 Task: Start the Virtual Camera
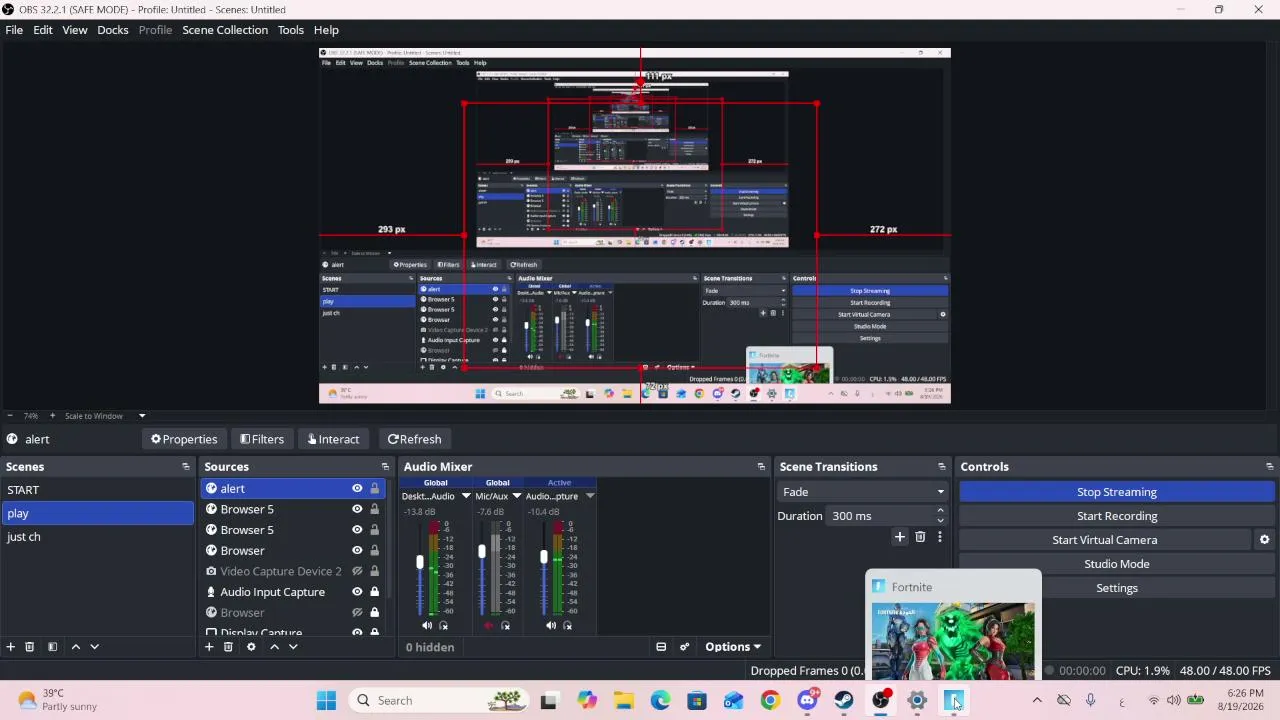[x=1105, y=540]
